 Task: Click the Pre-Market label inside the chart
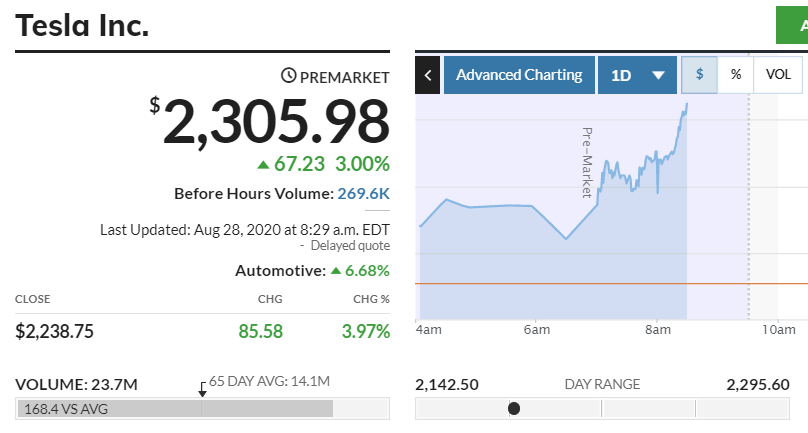[587, 162]
